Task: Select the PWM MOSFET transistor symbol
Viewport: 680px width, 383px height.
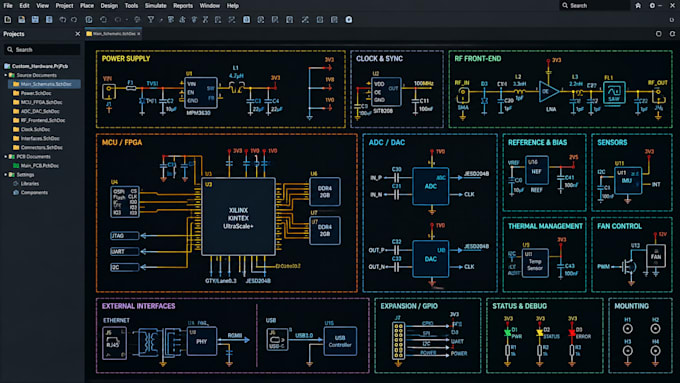Action: pyautogui.click(x=628, y=267)
